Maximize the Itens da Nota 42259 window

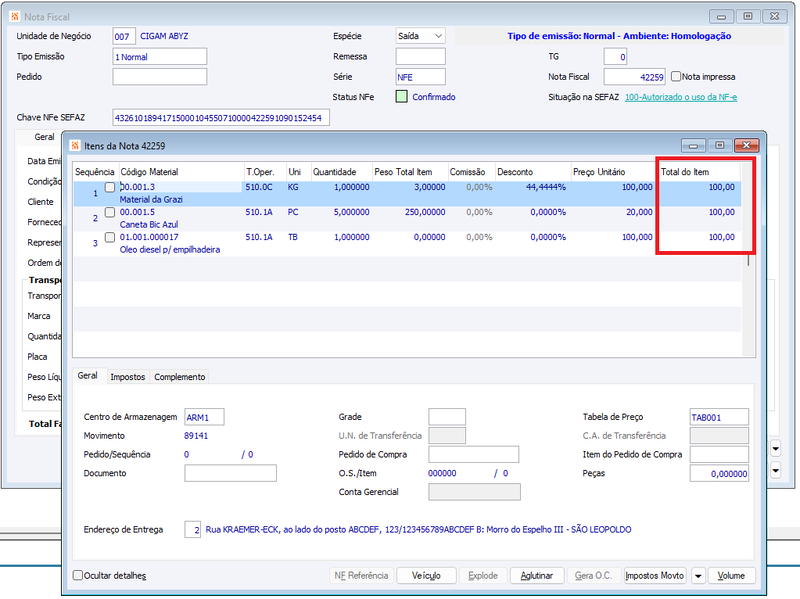[x=720, y=145]
